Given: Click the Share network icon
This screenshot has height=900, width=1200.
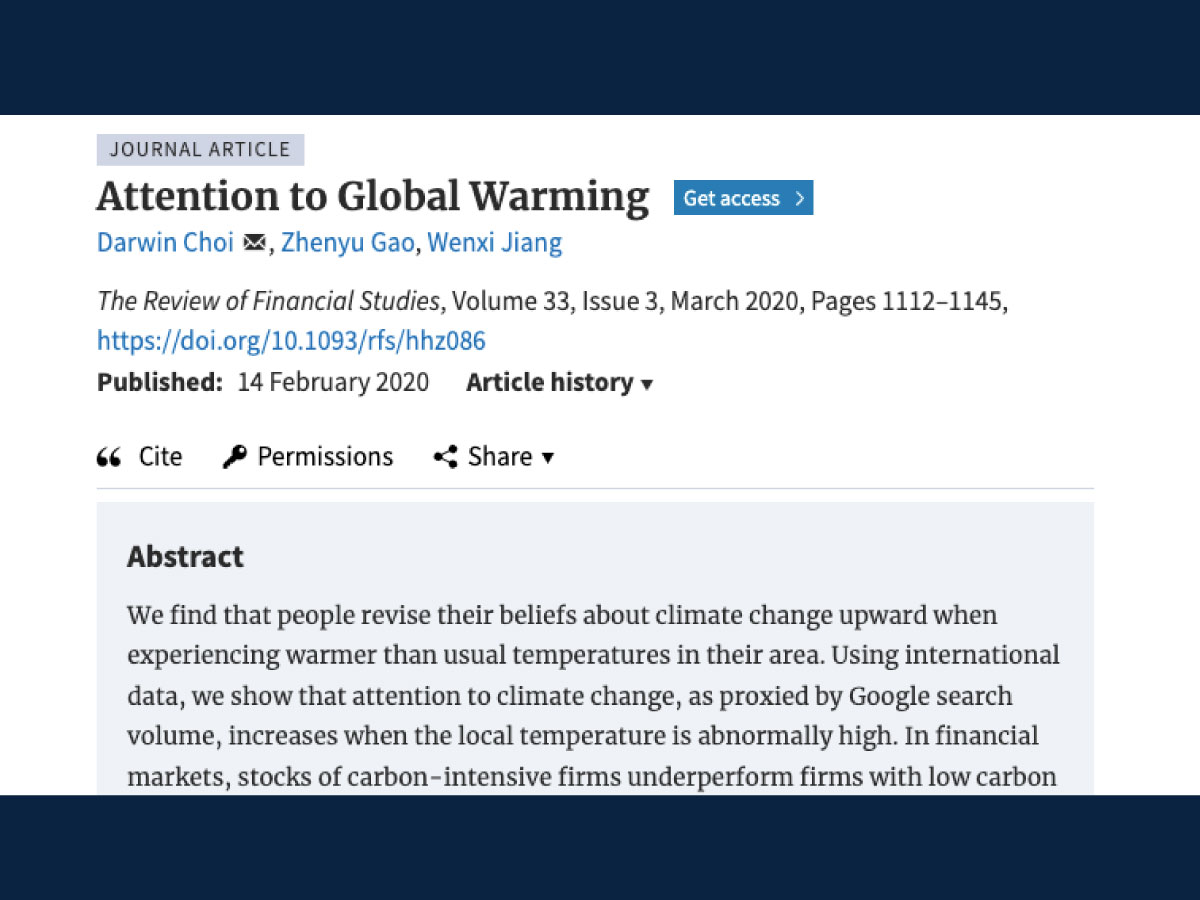Looking at the screenshot, I should [445, 457].
